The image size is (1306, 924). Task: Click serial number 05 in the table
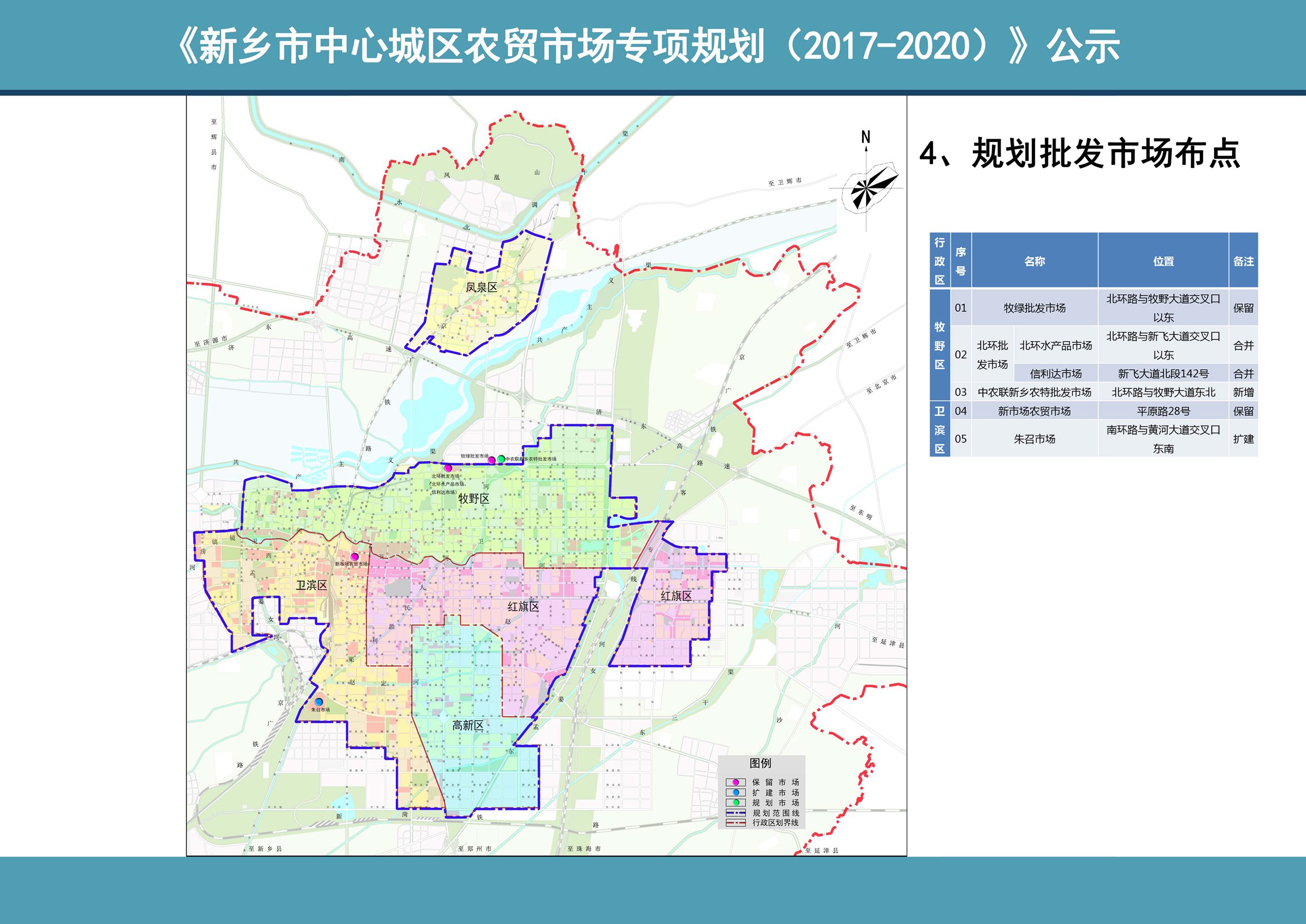(961, 439)
